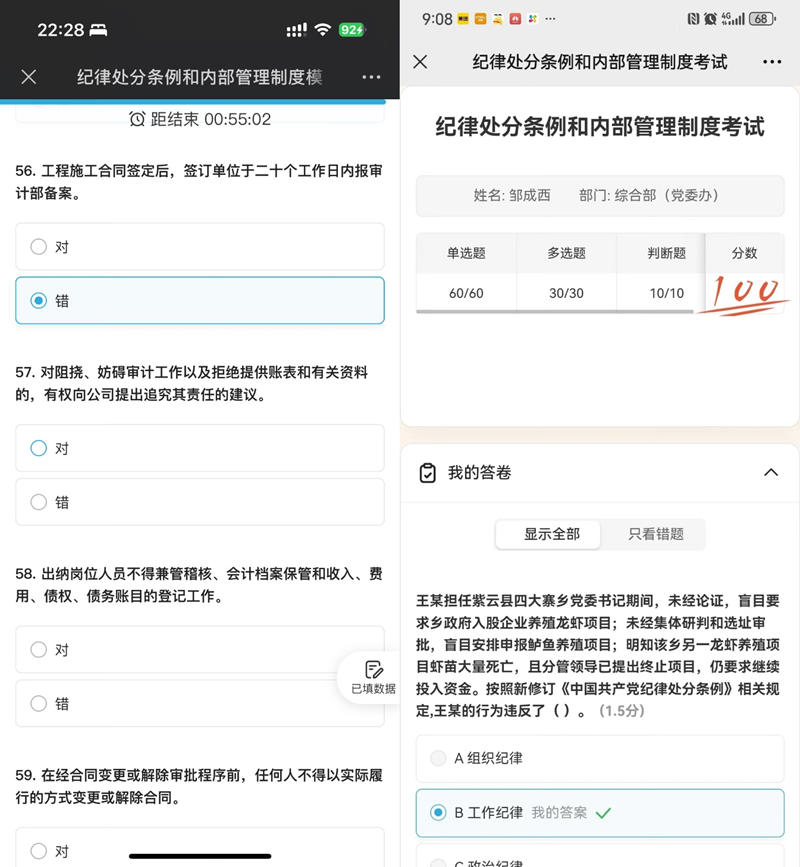Tap the 4G signal icon in right status bar
Viewport: 800px width, 867px height.
[733, 19]
